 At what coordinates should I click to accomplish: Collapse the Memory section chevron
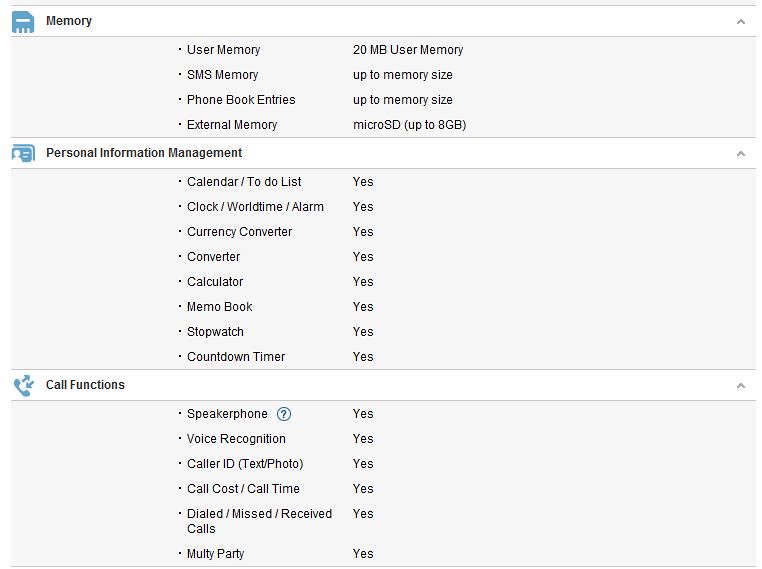coord(741,21)
